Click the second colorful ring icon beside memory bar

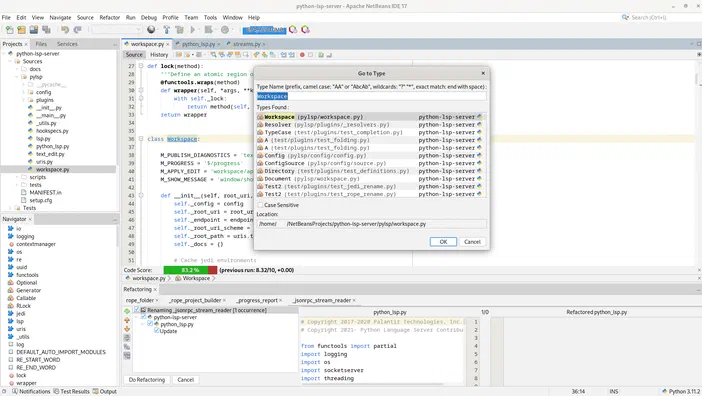coord(306,30)
